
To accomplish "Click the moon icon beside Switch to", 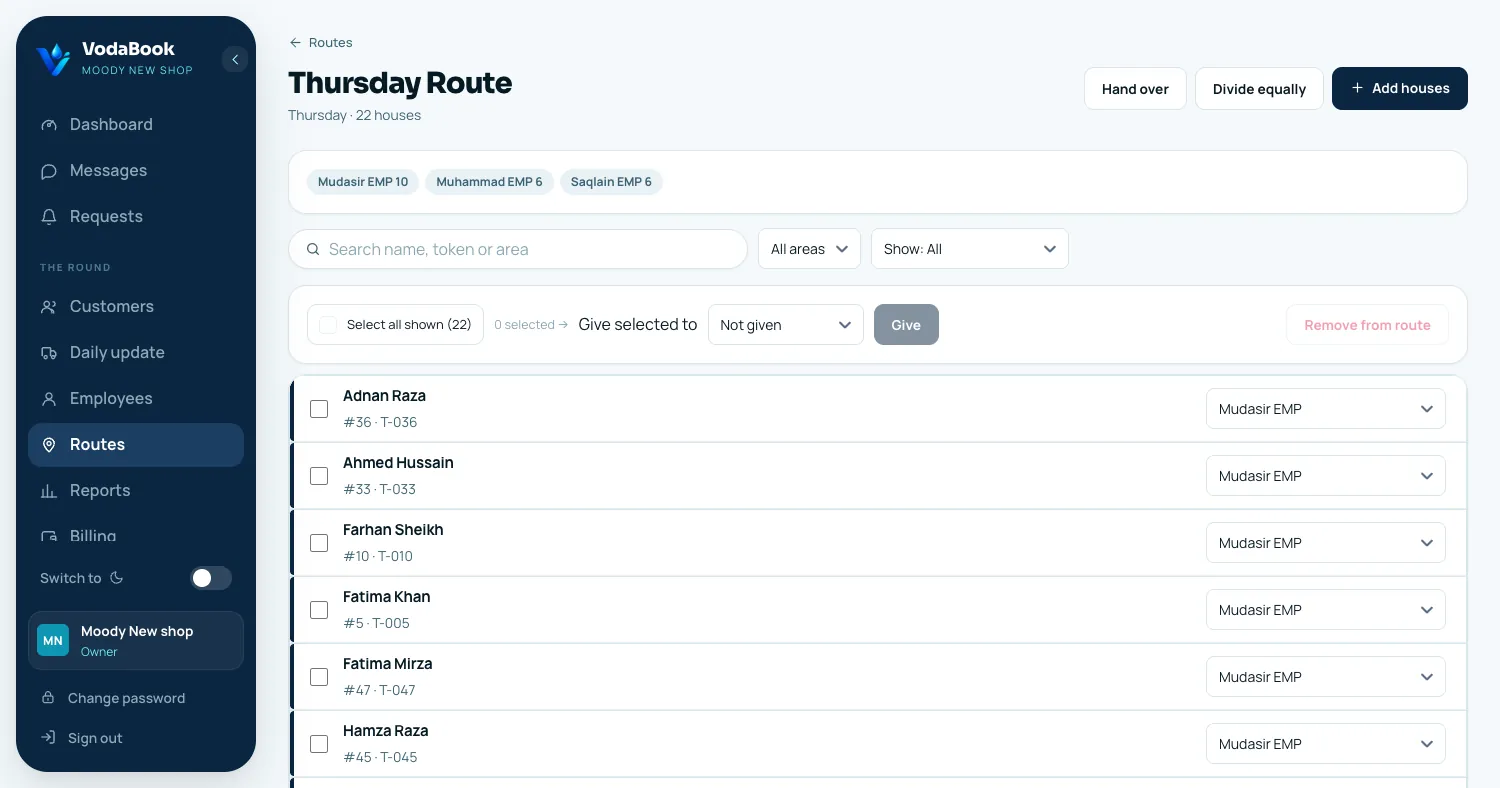I will pos(116,578).
